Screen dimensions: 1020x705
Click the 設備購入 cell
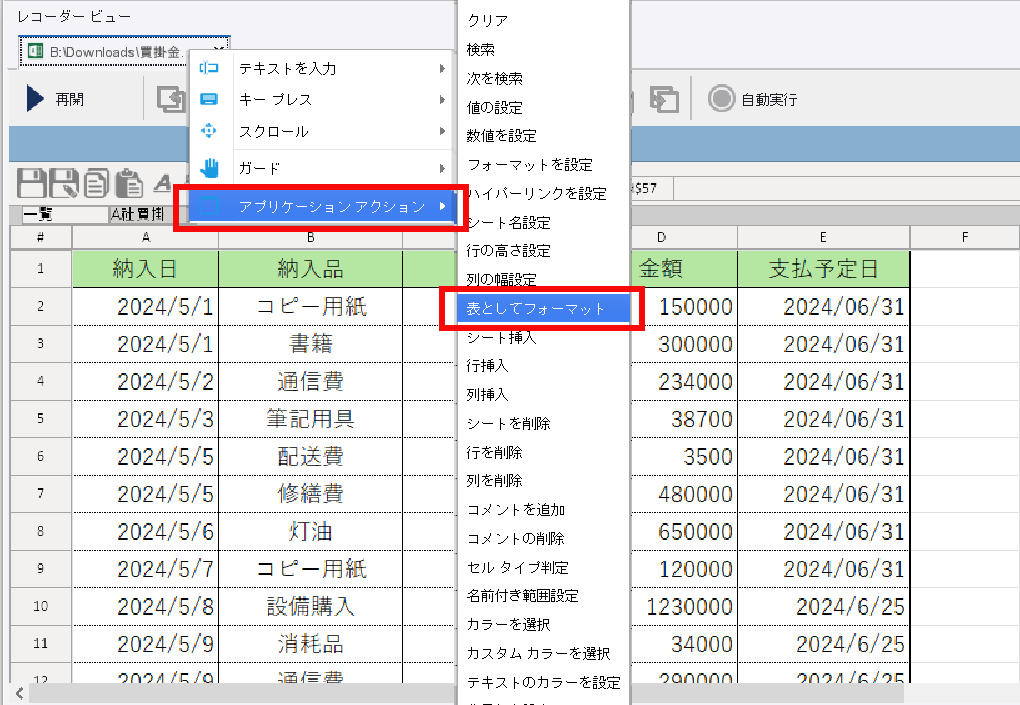coord(310,606)
